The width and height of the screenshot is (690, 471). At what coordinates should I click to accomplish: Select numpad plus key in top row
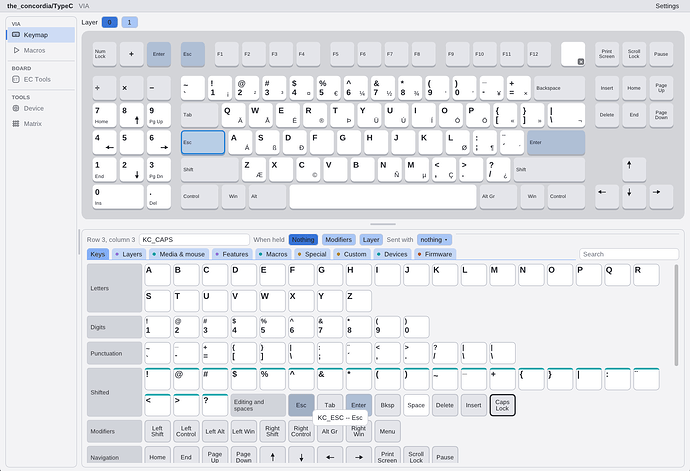(132, 54)
